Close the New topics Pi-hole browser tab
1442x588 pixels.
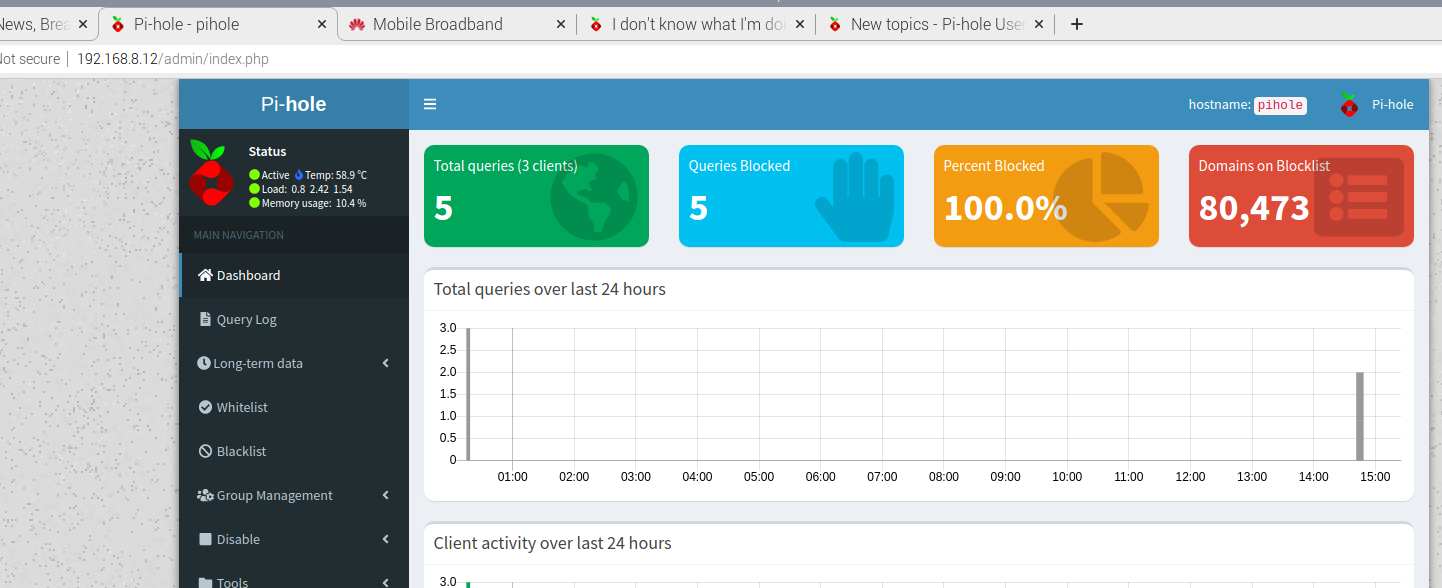pyautogui.click(x=1038, y=24)
